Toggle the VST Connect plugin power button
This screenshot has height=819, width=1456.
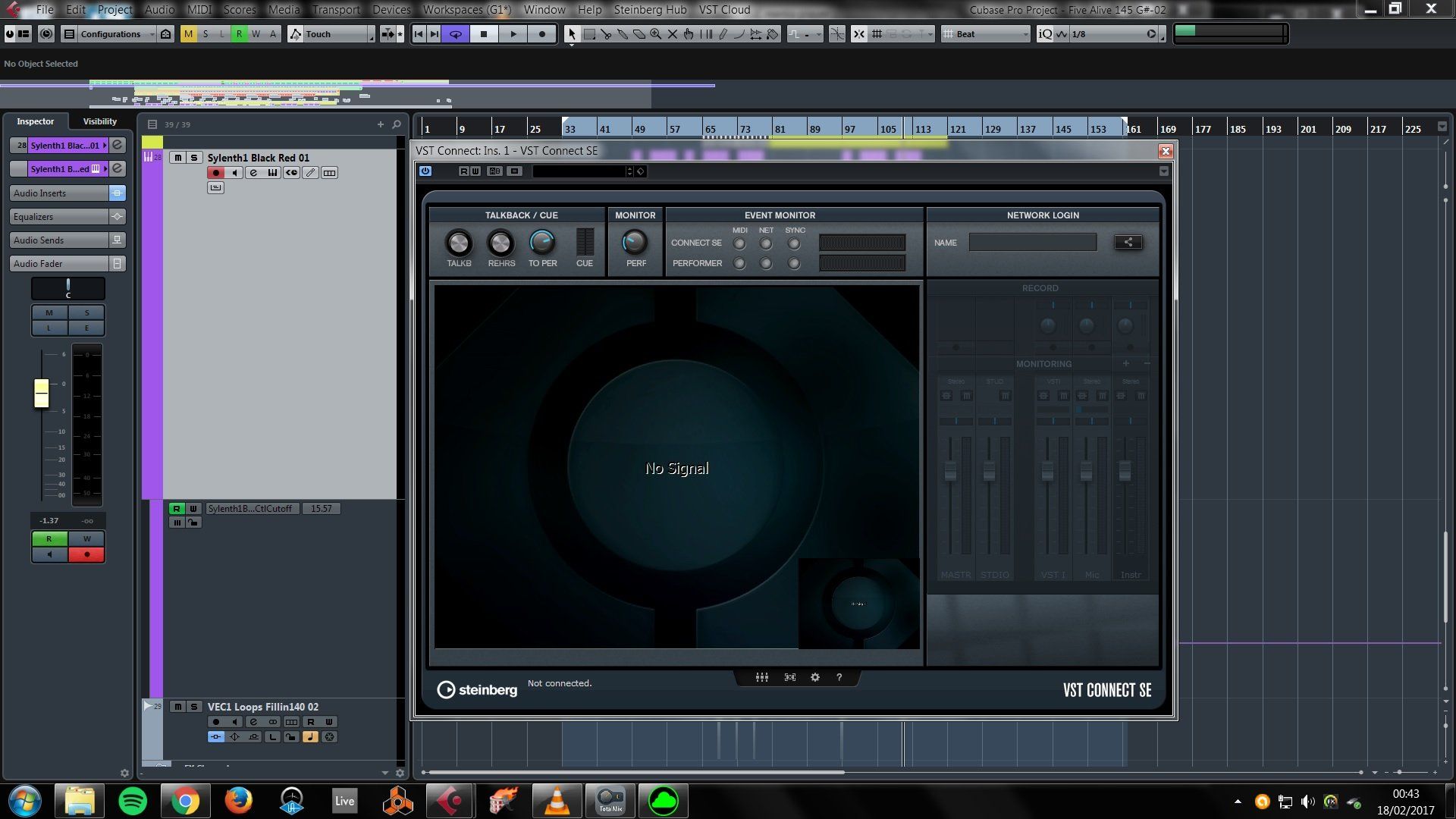[425, 171]
